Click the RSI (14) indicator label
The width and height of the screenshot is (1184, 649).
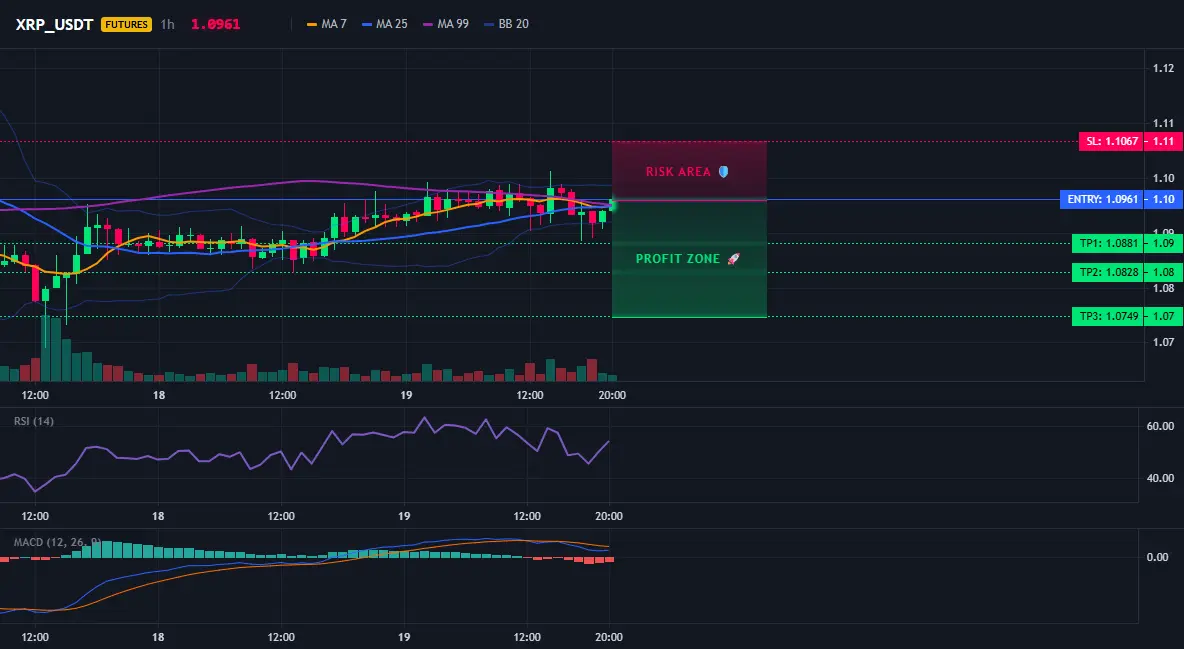pos(34,421)
